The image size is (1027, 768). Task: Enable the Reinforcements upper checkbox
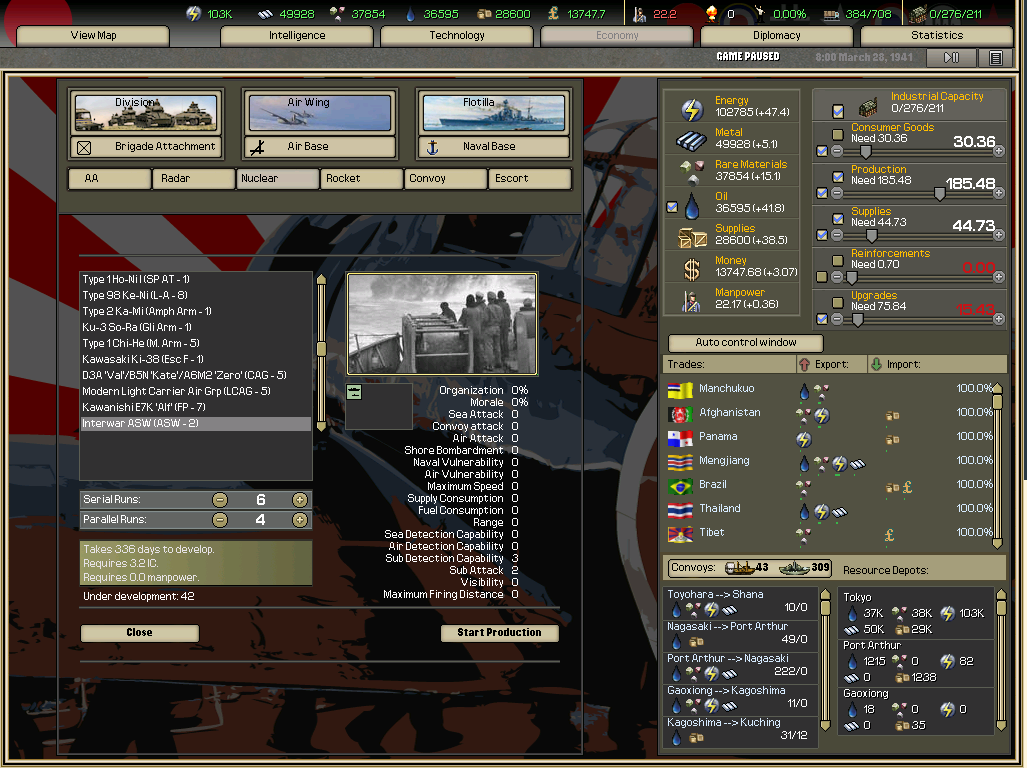838,260
